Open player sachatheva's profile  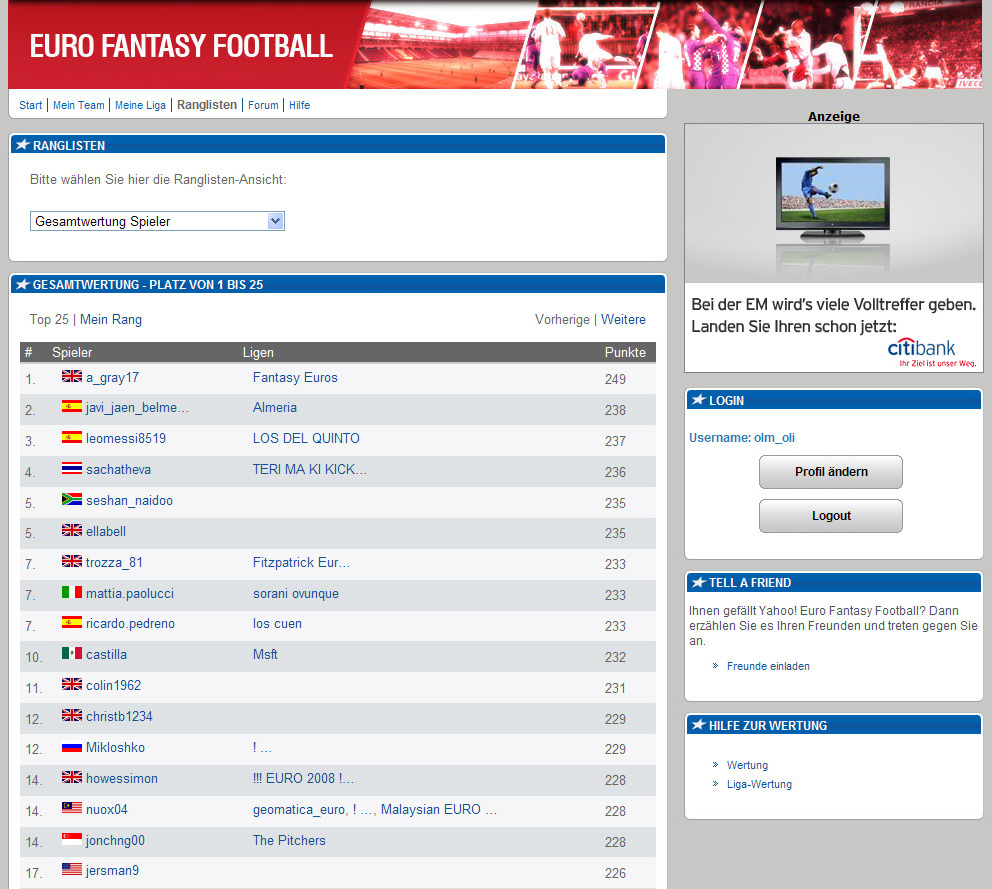coord(118,469)
